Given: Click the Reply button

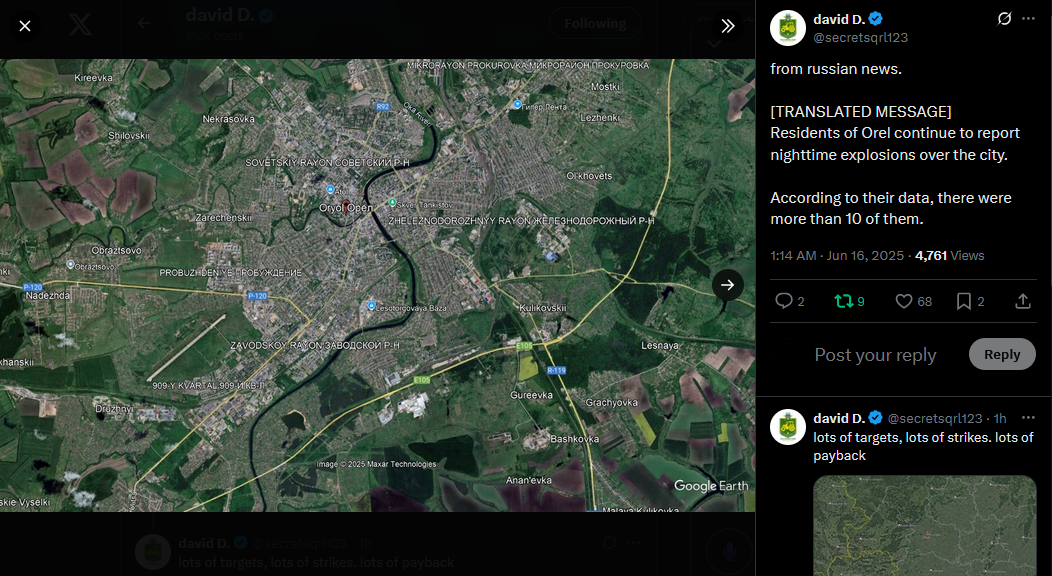Looking at the screenshot, I should click(1002, 354).
